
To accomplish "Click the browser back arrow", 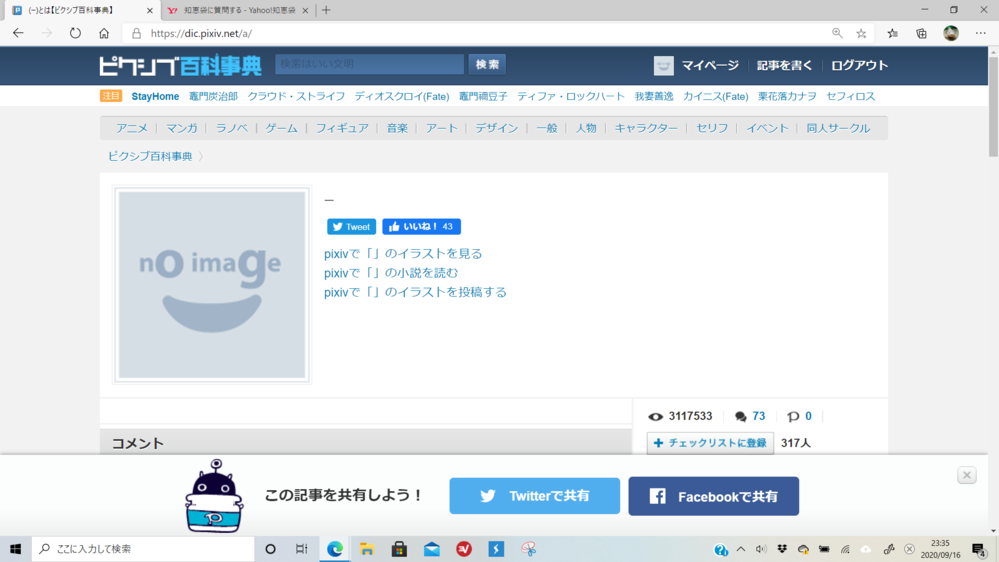I will point(18,33).
